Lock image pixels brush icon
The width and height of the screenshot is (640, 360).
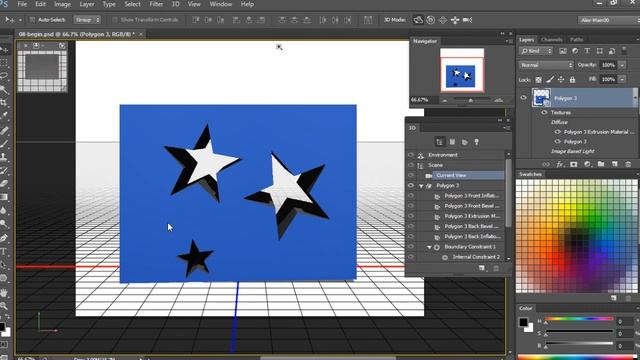click(550, 80)
